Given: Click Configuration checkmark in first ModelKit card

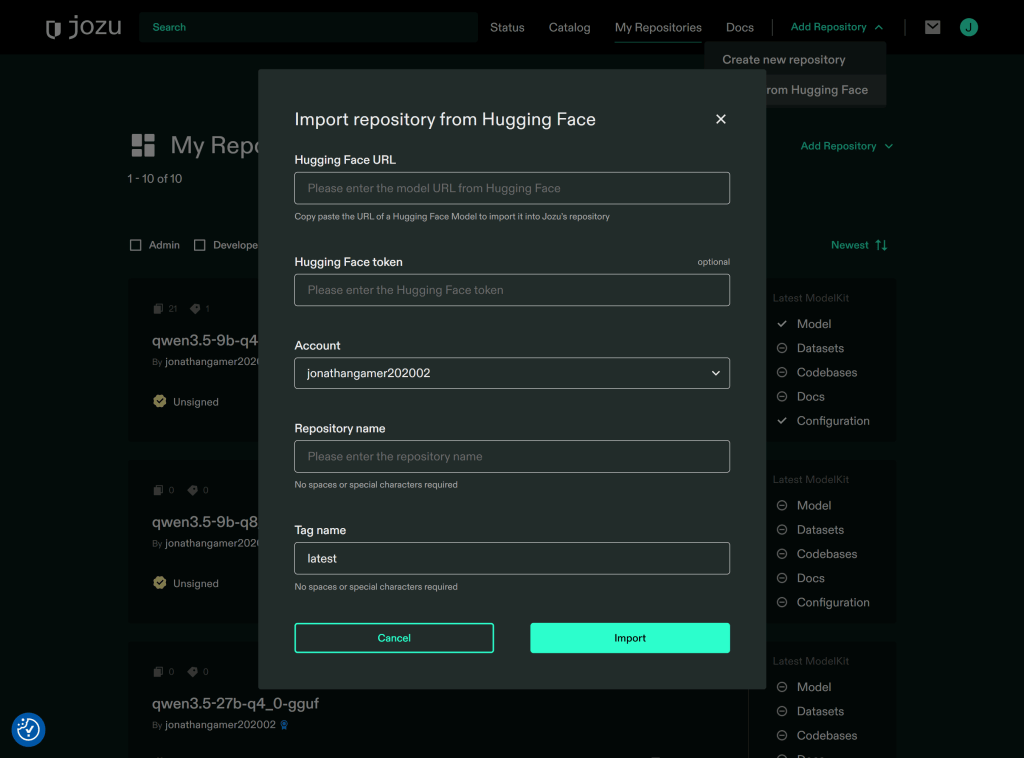Looking at the screenshot, I should point(782,420).
